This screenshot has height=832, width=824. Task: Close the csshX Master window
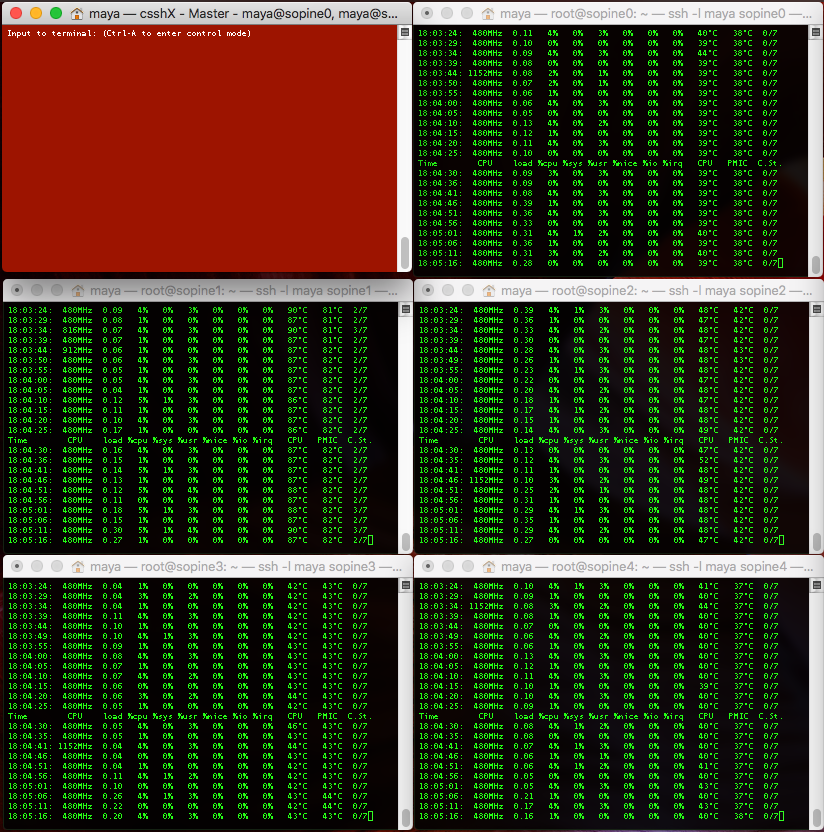(15, 14)
